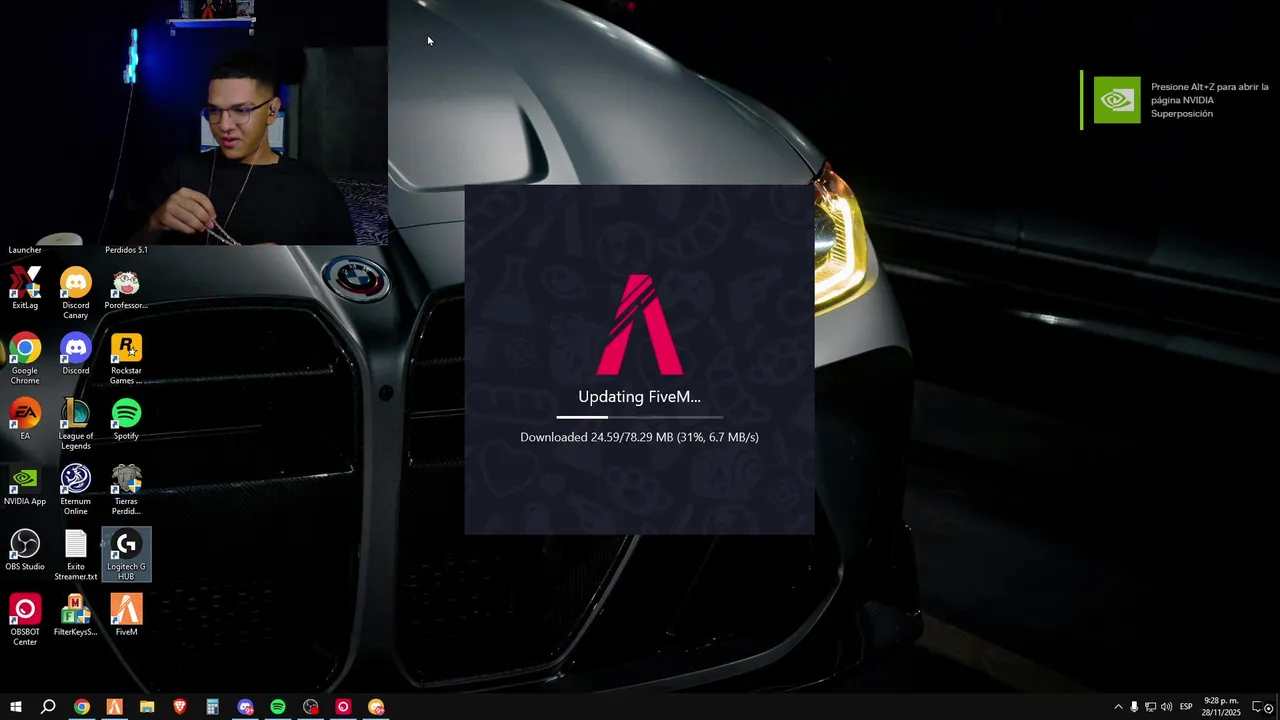
Task: Open Google Chrome desktop shortcut
Action: tap(25, 359)
